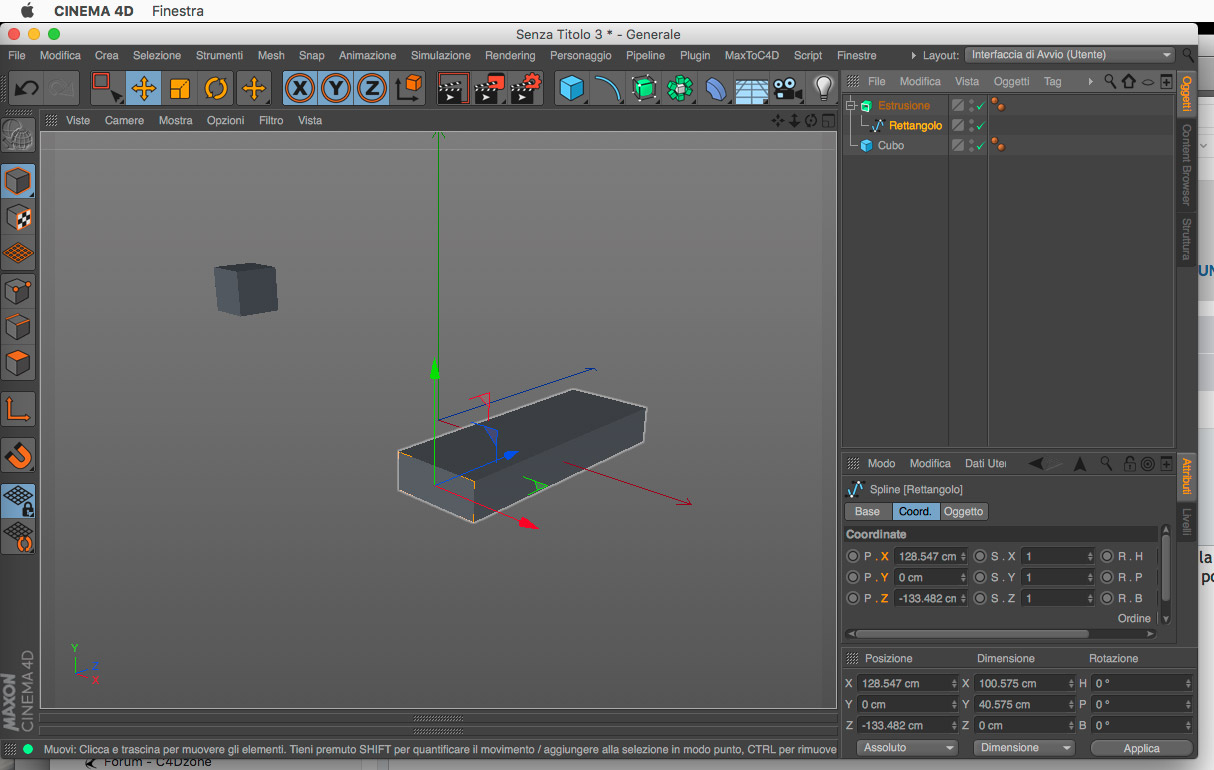Toggle Y axis lock

336,88
